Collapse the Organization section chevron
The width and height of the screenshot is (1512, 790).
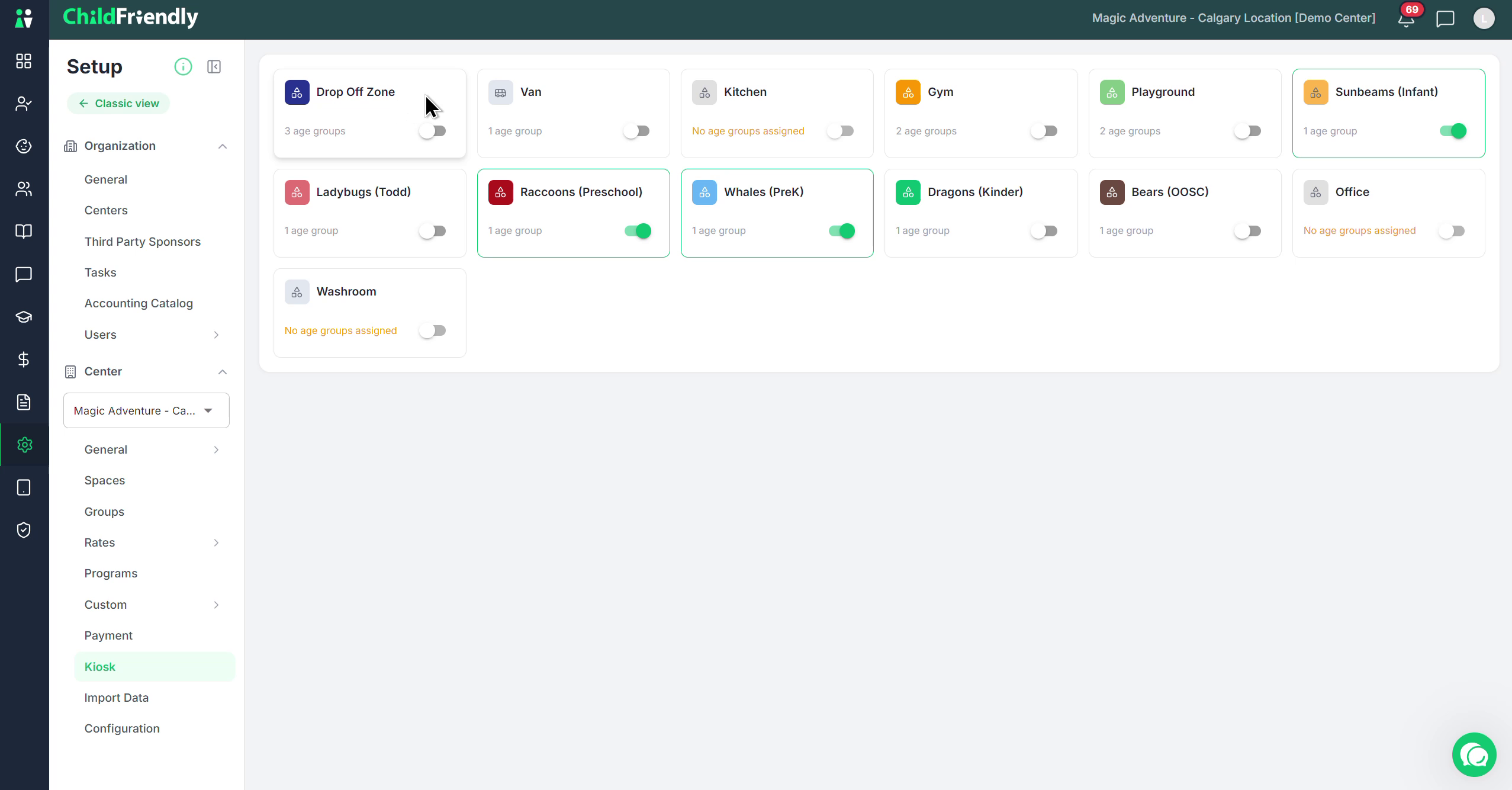[x=223, y=146]
